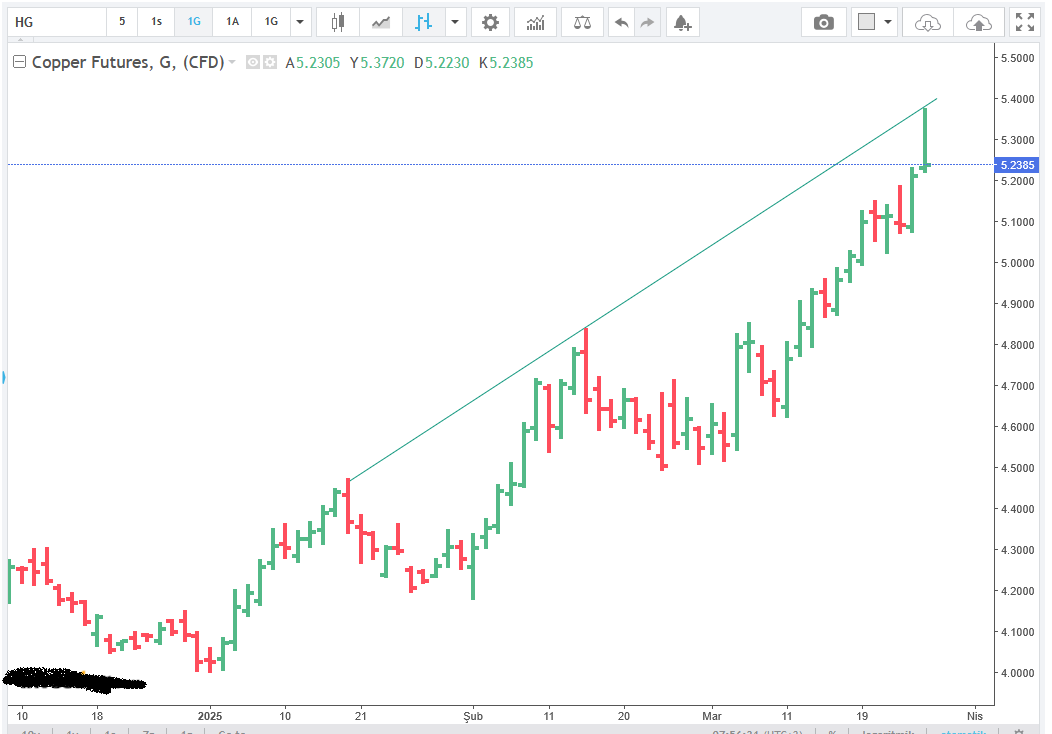Image resolution: width=1052 pixels, height=734 pixels.
Task: Toggle fullscreen mode
Action: tap(1024, 22)
